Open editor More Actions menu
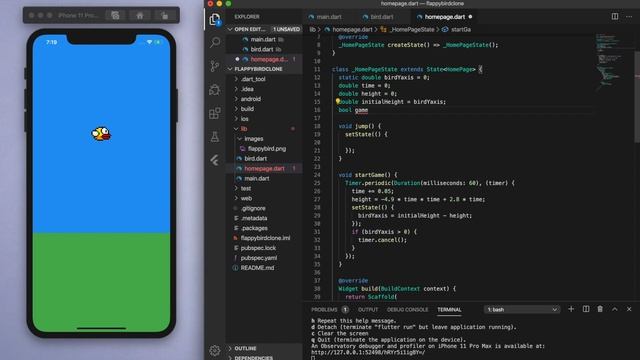The height and width of the screenshot is (360, 640). point(629,16)
